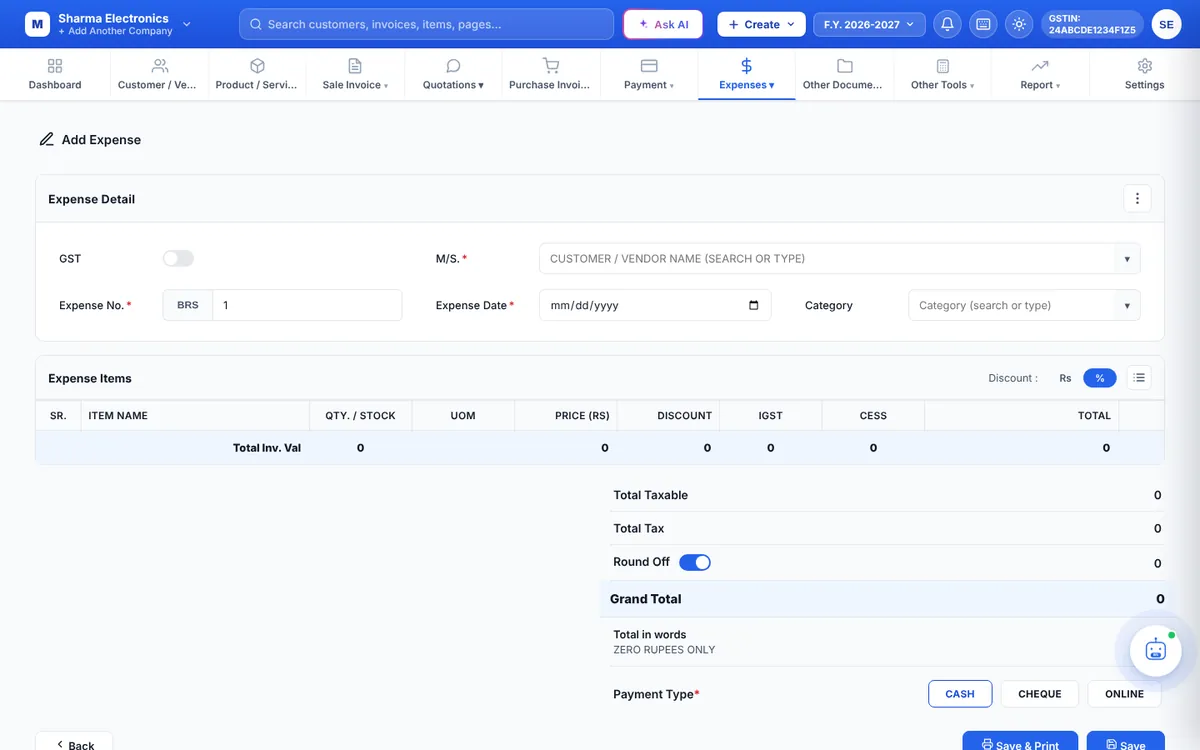Click the Category search field
This screenshot has height=750, width=1200.
[1011, 306]
